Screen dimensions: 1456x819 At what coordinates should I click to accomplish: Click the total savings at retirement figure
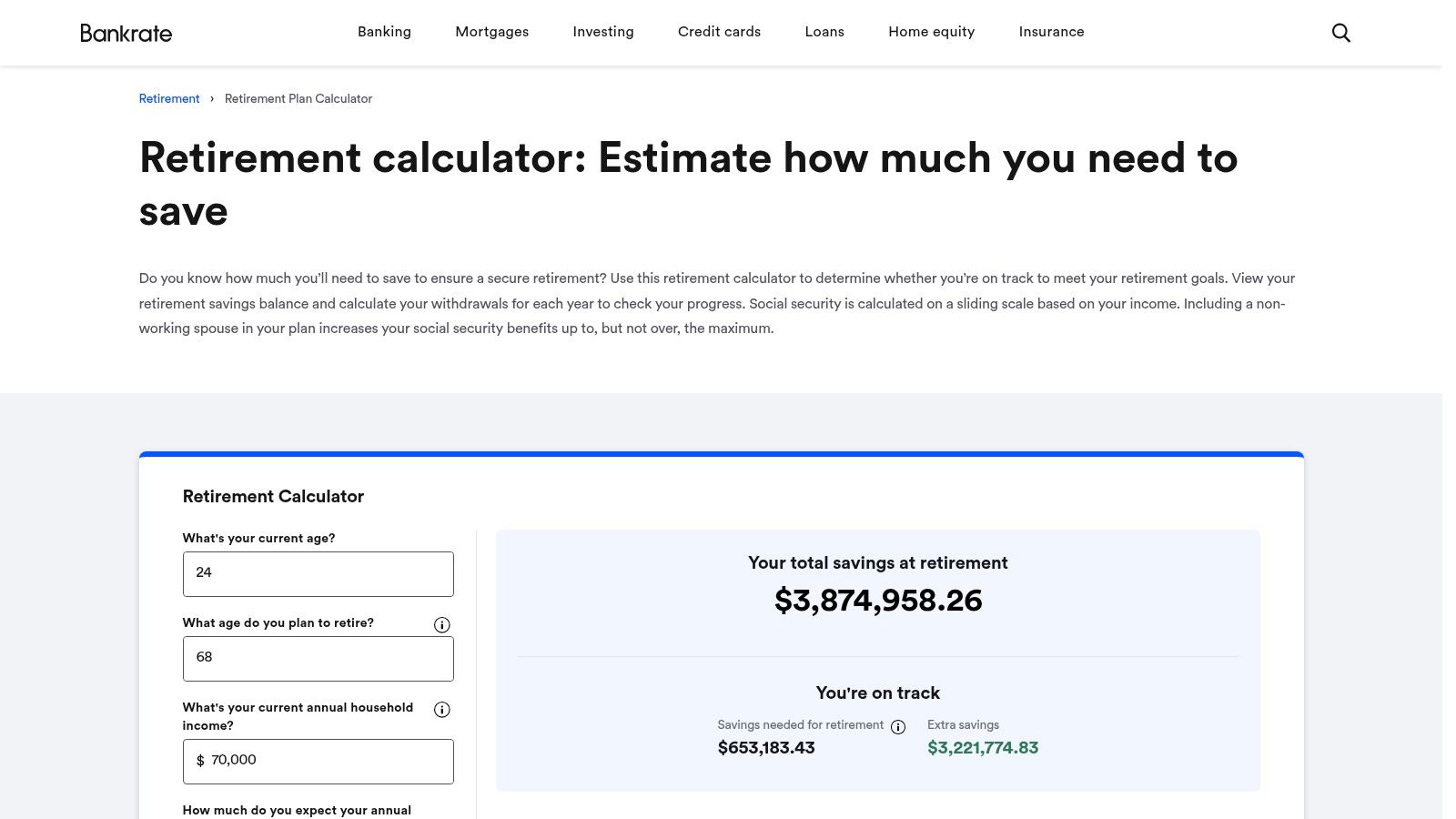tap(877, 601)
